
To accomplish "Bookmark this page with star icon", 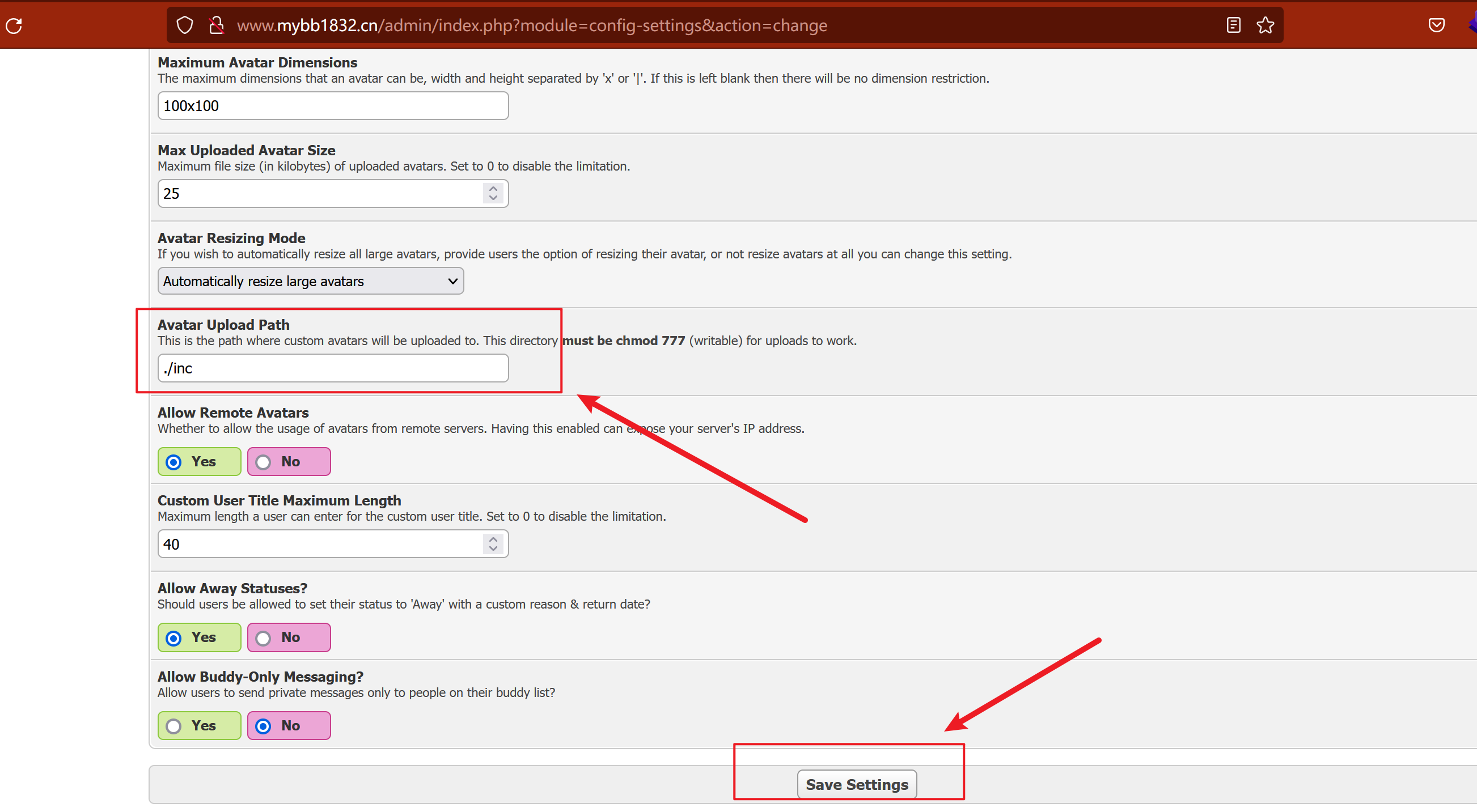I will pyautogui.click(x=1266, y=25).
